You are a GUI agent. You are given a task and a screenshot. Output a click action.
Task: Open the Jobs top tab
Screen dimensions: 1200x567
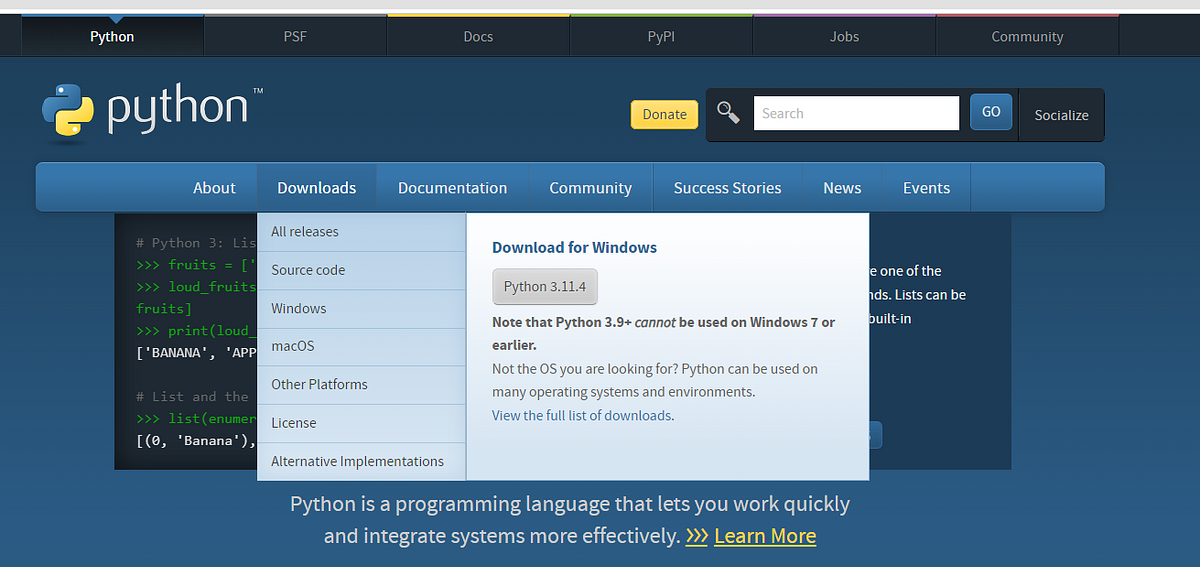844,36
